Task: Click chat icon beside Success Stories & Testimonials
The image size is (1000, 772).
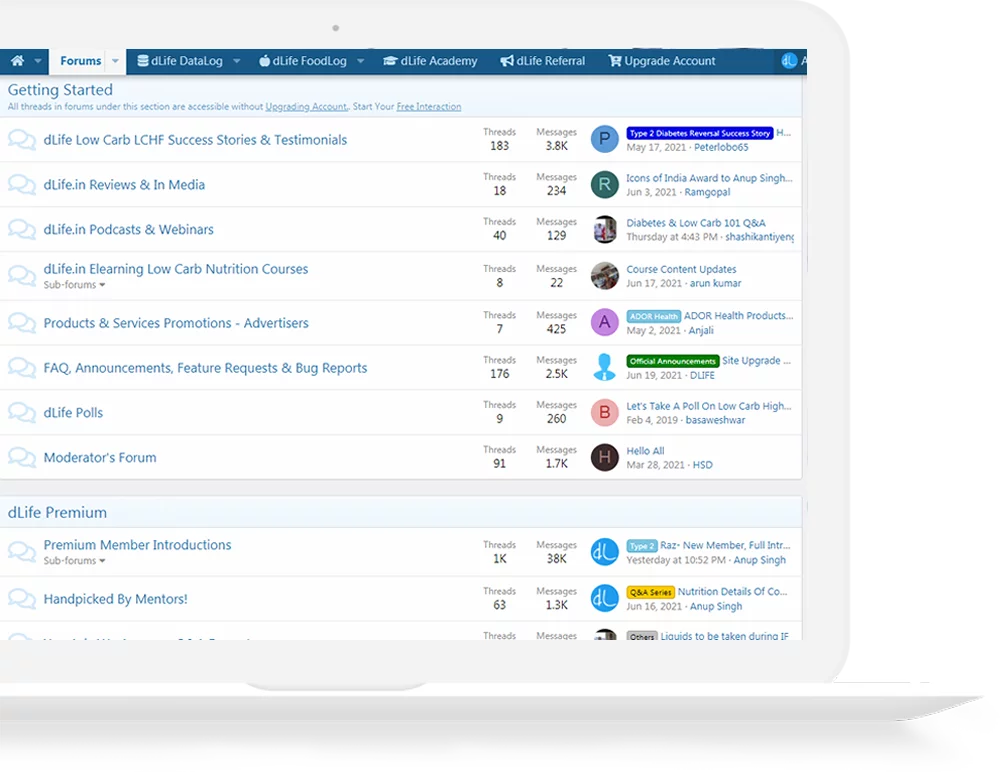Action: click(x=22, y=140)
